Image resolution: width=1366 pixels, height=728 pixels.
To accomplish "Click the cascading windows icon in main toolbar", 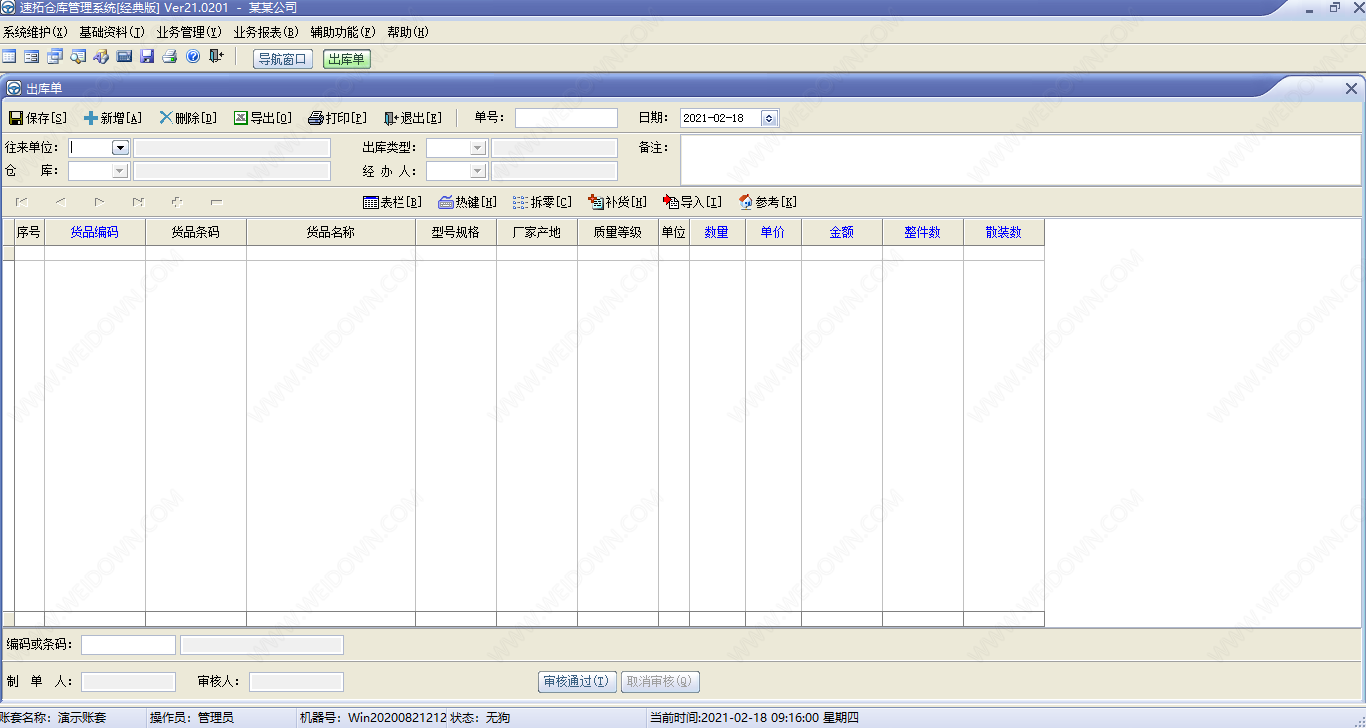I will [x=55, y=57].
